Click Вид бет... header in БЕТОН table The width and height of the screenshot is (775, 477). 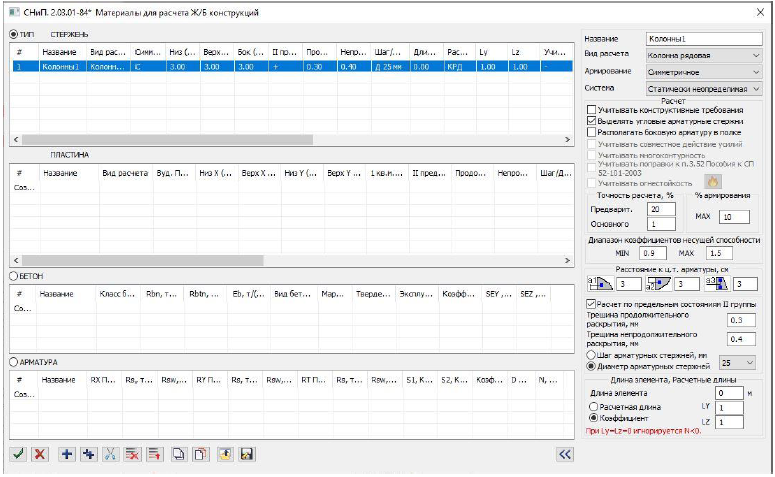pyautogui.click(x=293, y=294)
